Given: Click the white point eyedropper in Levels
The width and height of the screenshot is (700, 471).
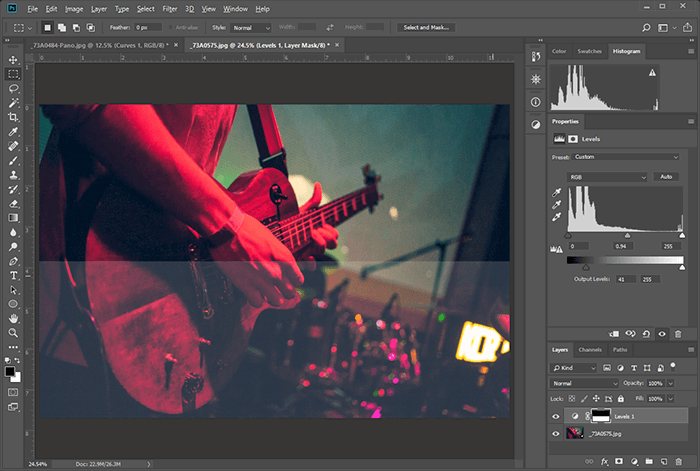Looking at the screenshot, I should pyautogui.click(x=556, y=217).
